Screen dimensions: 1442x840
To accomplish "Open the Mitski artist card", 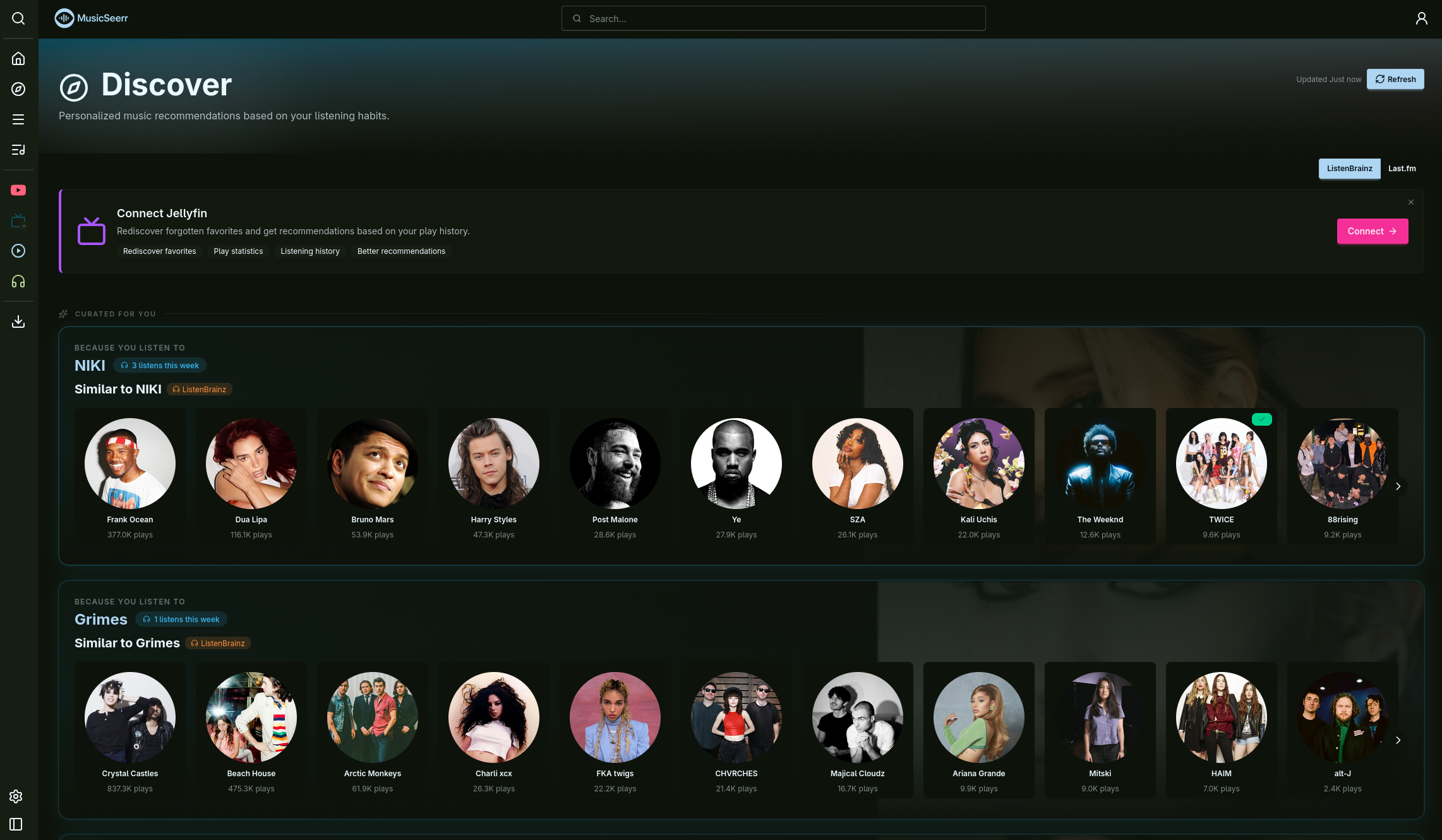I will (x=1100, y=730).
